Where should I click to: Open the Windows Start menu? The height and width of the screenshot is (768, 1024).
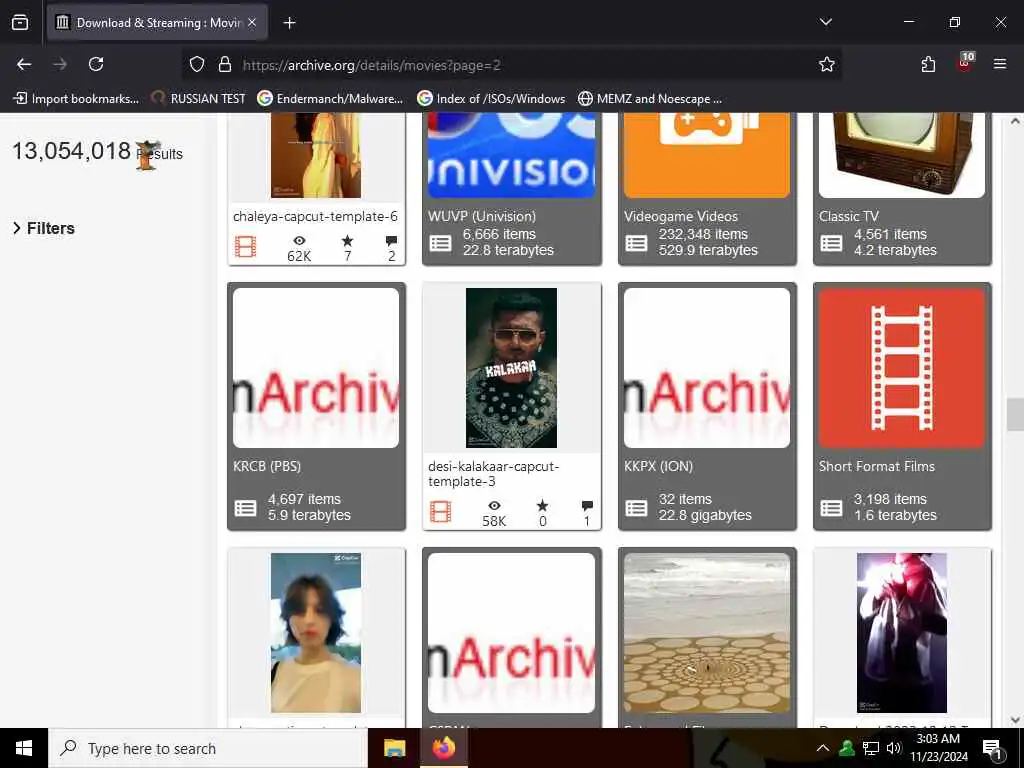pos(24,748)
